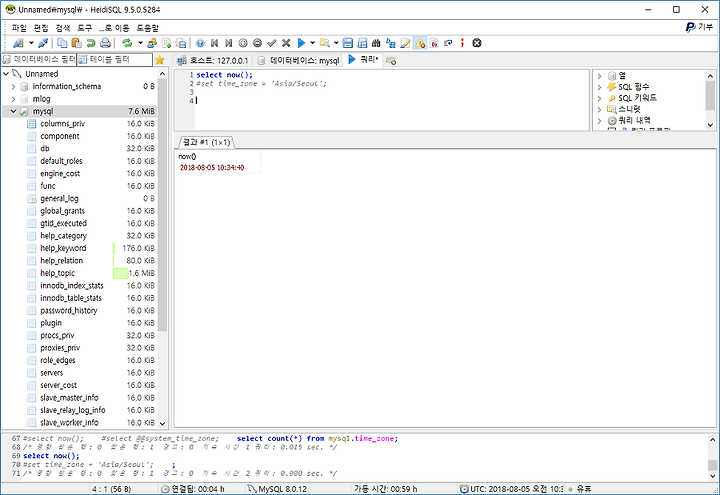Expand the information_schema database node
720x495 pixels.
point(13,86)
